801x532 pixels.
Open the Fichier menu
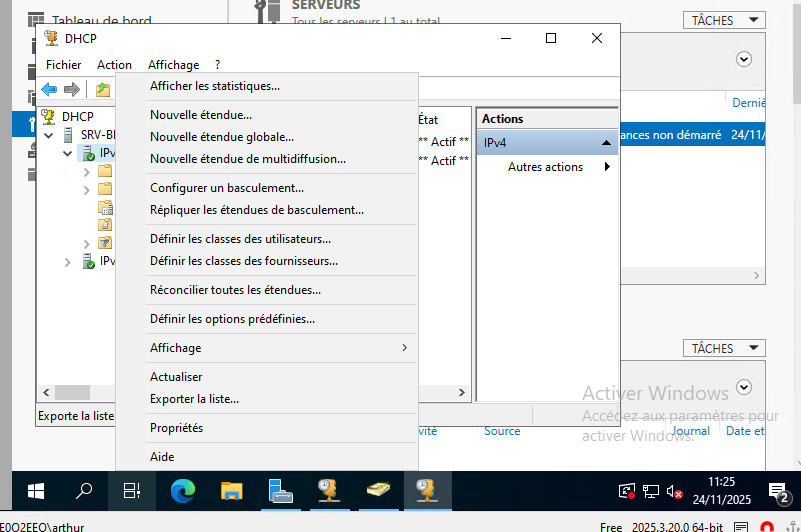click(x=63, y=65)
